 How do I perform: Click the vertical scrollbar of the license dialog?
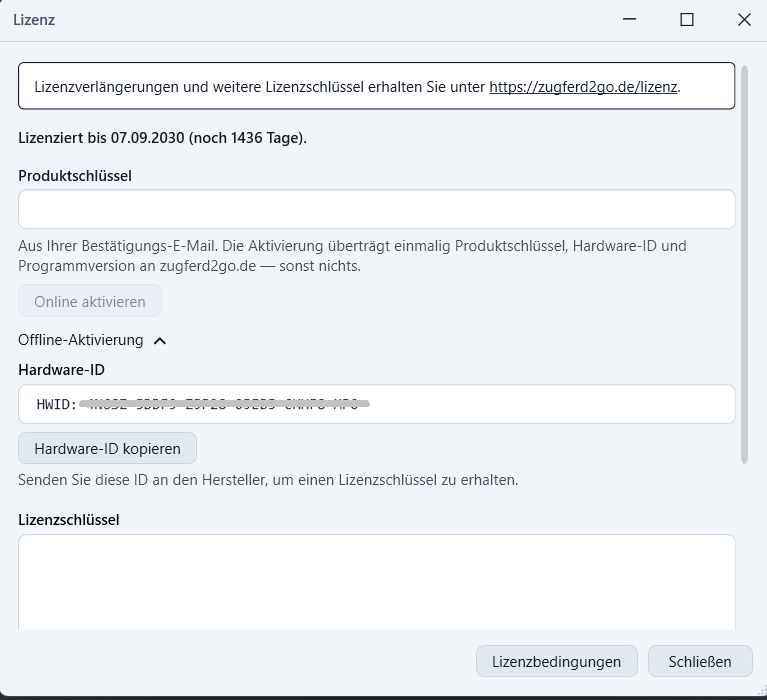744,264
